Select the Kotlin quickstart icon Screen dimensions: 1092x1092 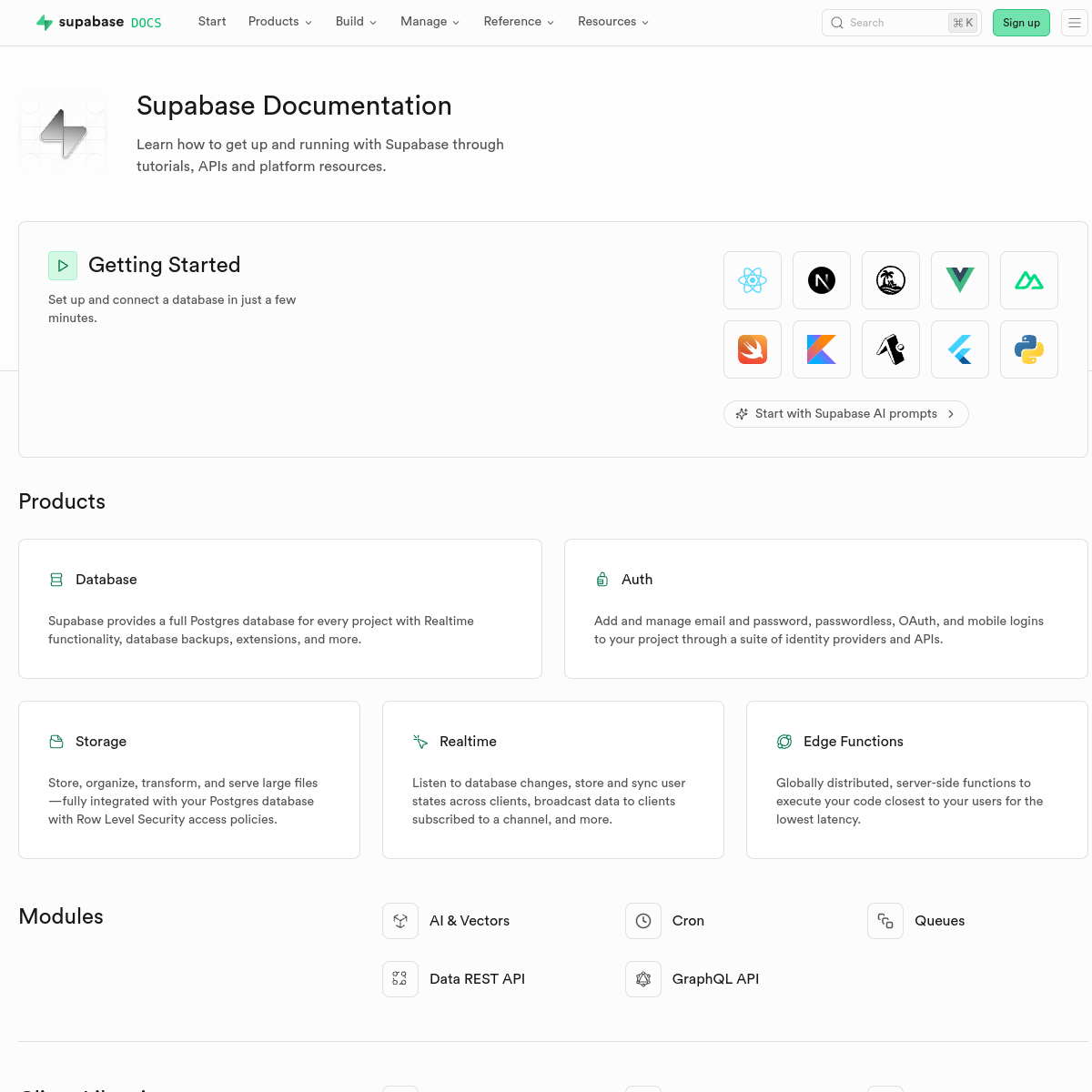822,349
